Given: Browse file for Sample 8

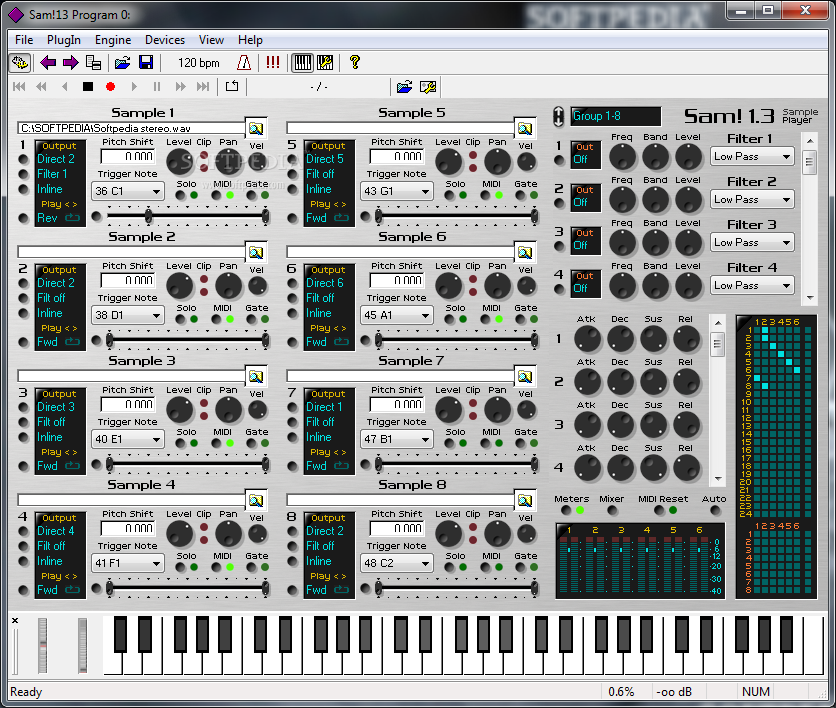Looking at the screenshot, I should 525,501.
